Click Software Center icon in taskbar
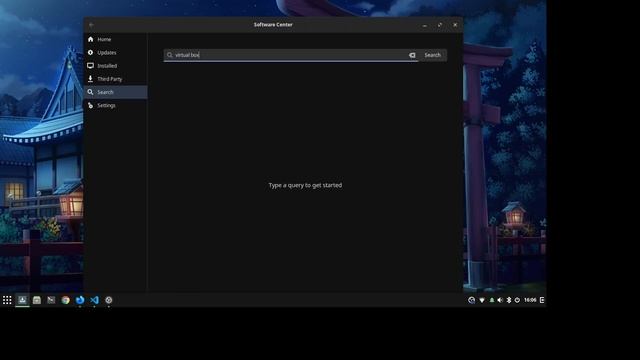This screenshot has width=640, height=360. coord(22,300)
